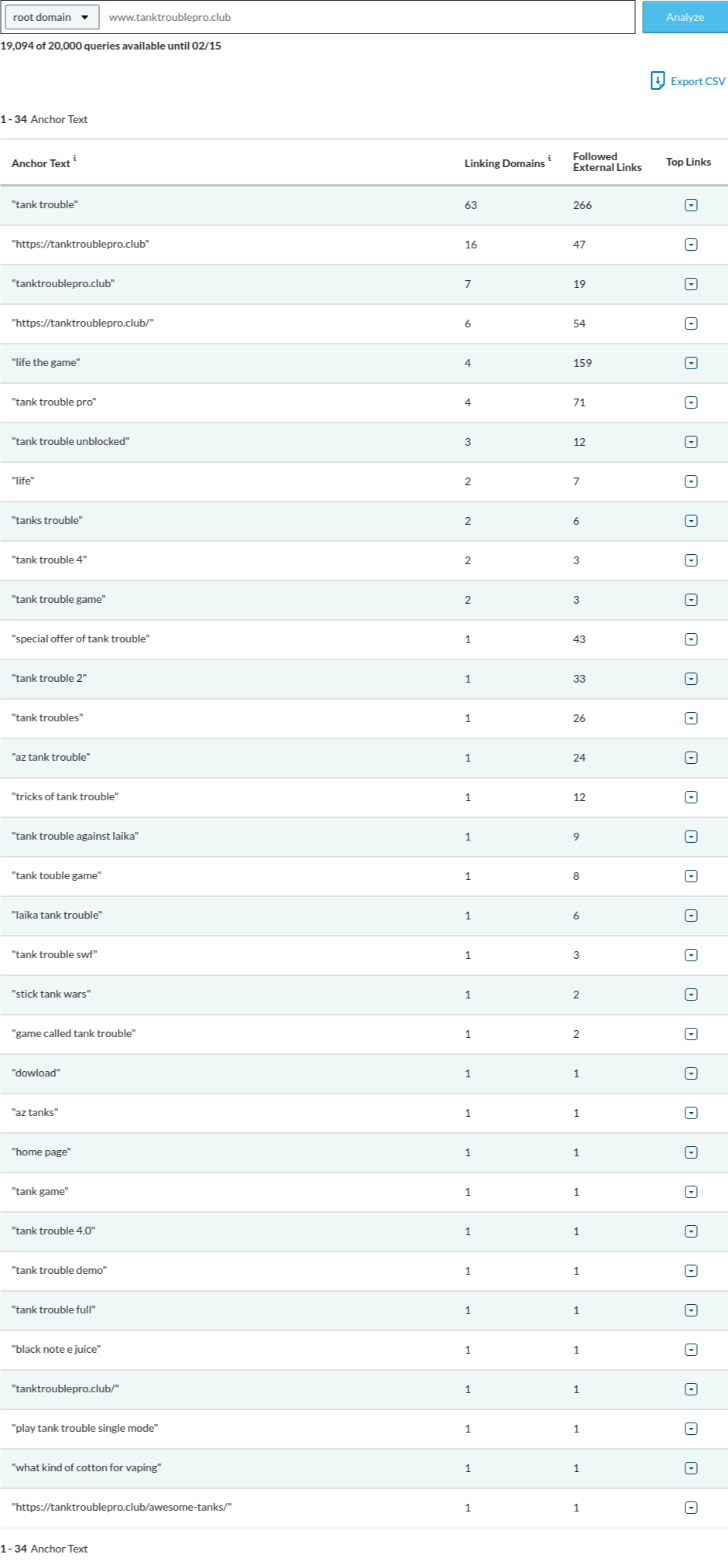Click the Linking Domains column header
Image resolution: width=728 pixels, height=1568 pixels.
[504, 163]
